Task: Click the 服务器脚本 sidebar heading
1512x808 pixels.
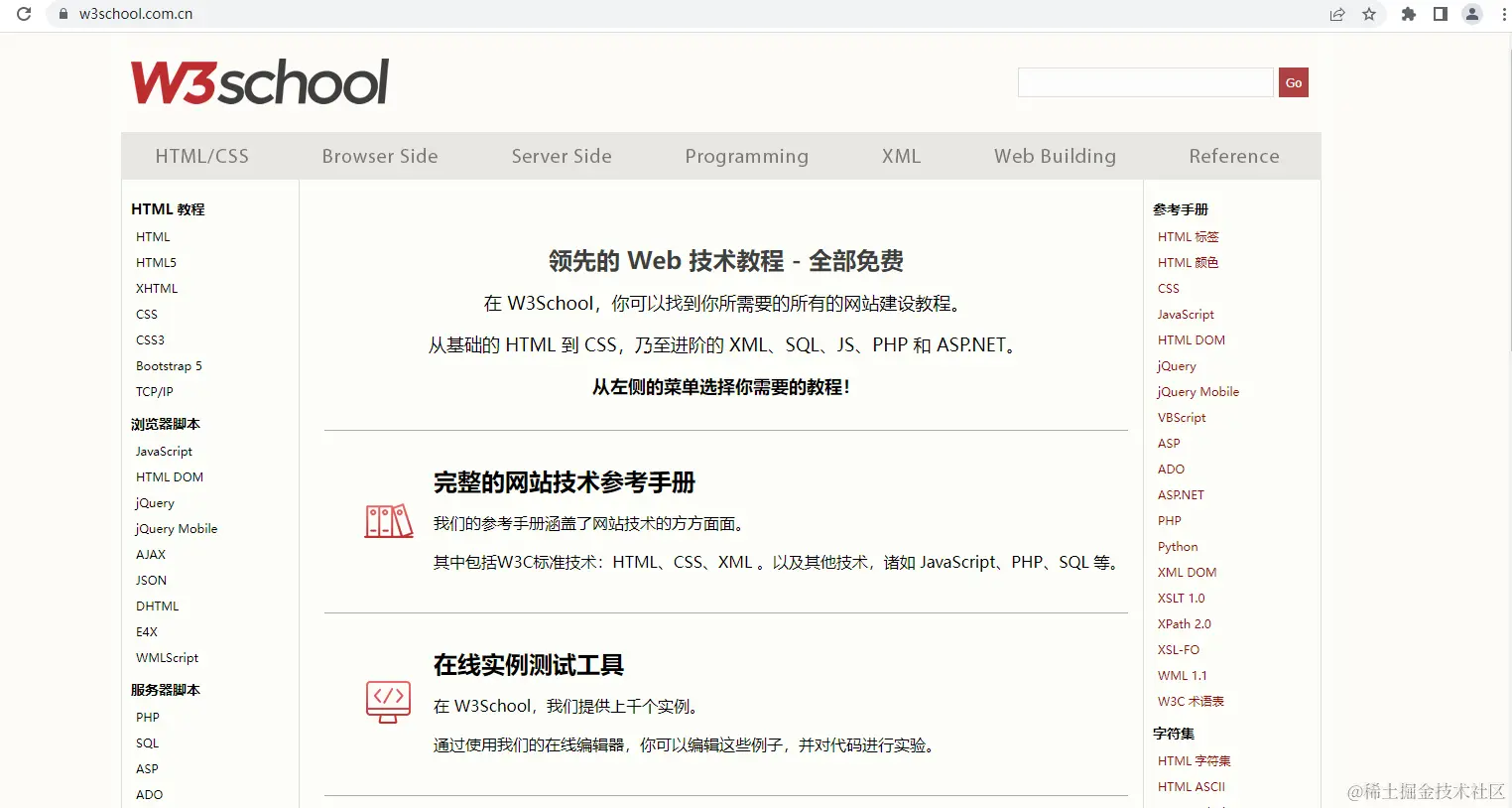Action: click(166, 690)
